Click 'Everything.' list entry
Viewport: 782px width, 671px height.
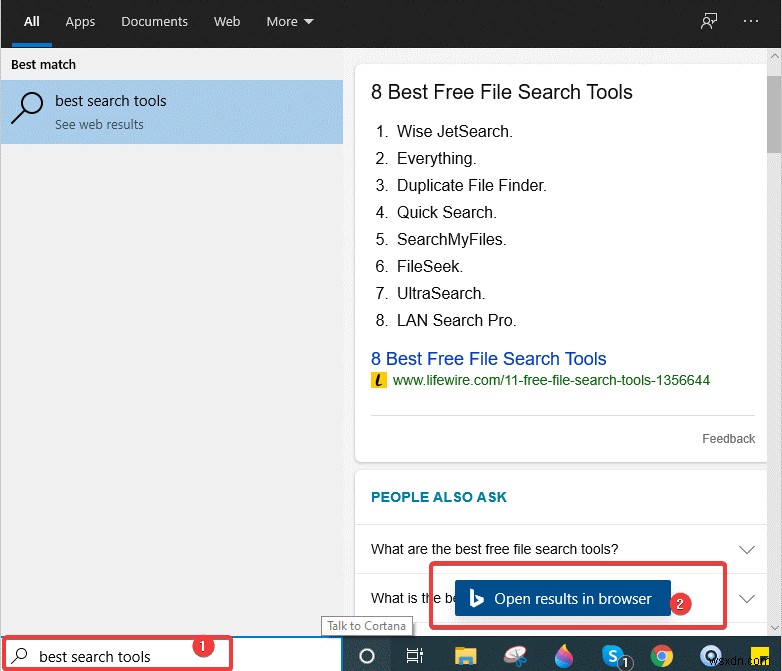point(436,159)
